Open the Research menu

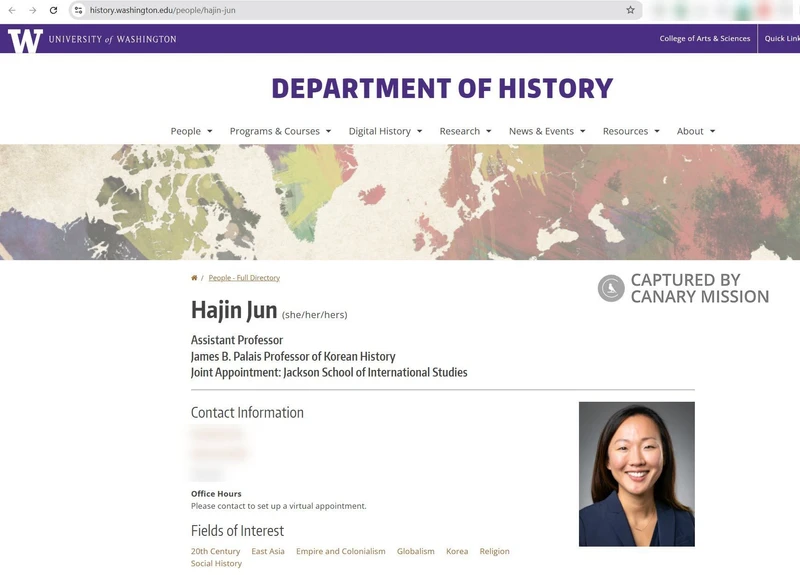[465, 131]
